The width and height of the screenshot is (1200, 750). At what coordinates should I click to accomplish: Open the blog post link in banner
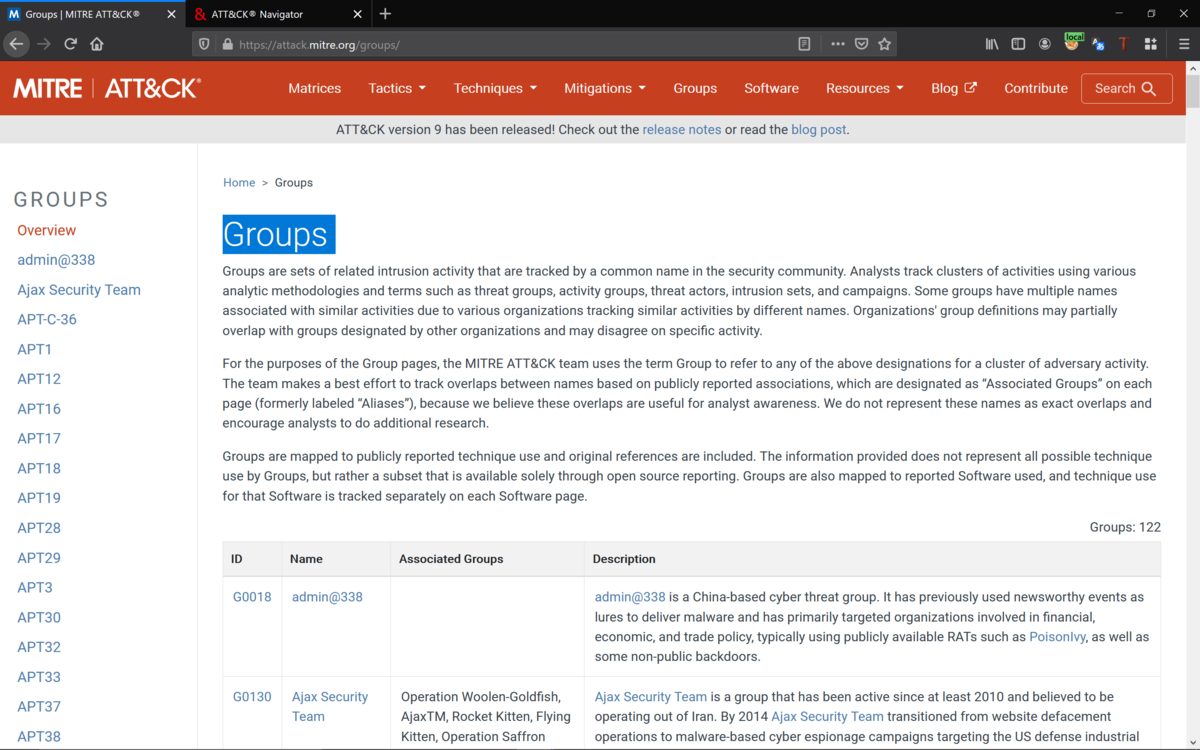pos(818,129)
